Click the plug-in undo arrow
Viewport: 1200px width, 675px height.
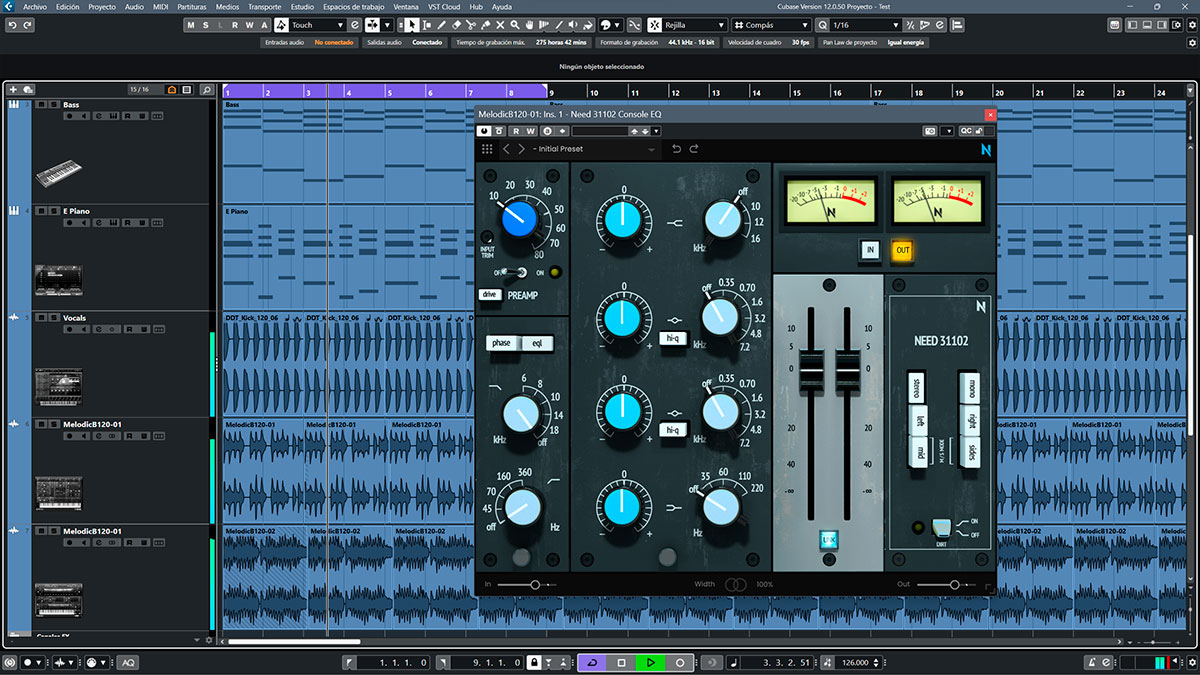coord(676,149)
